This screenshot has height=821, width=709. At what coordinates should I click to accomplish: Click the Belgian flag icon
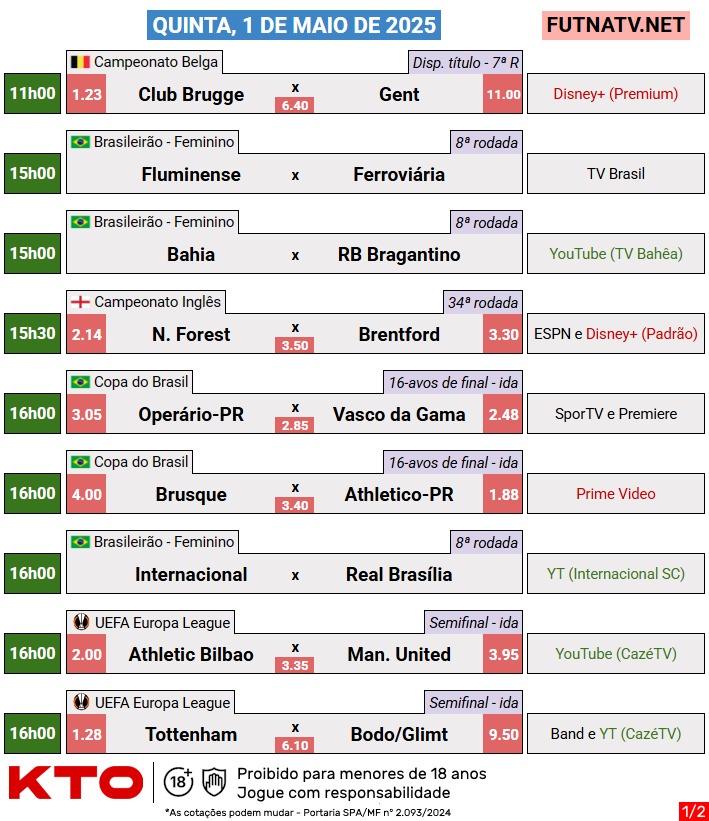tap(80, 62)
